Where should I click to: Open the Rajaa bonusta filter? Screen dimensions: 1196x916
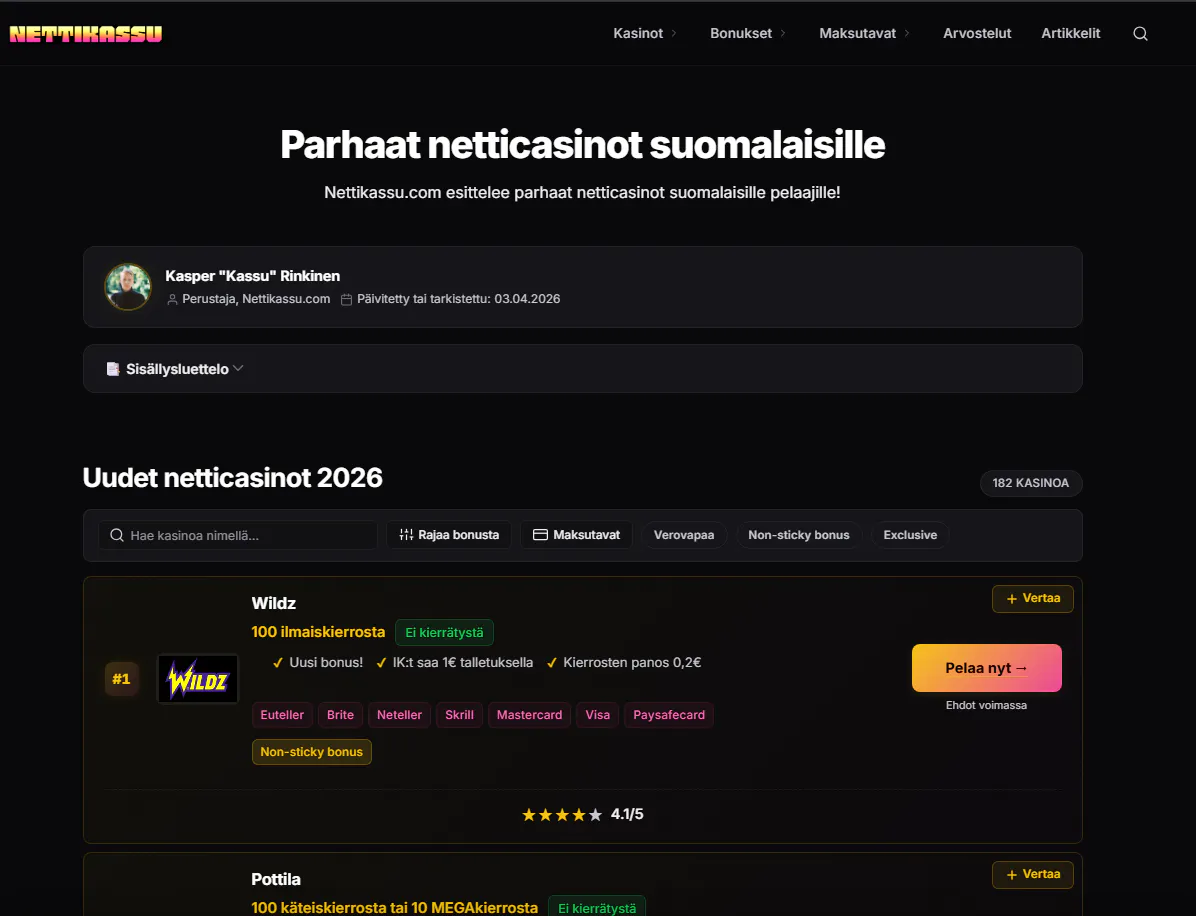coord(448,535)
